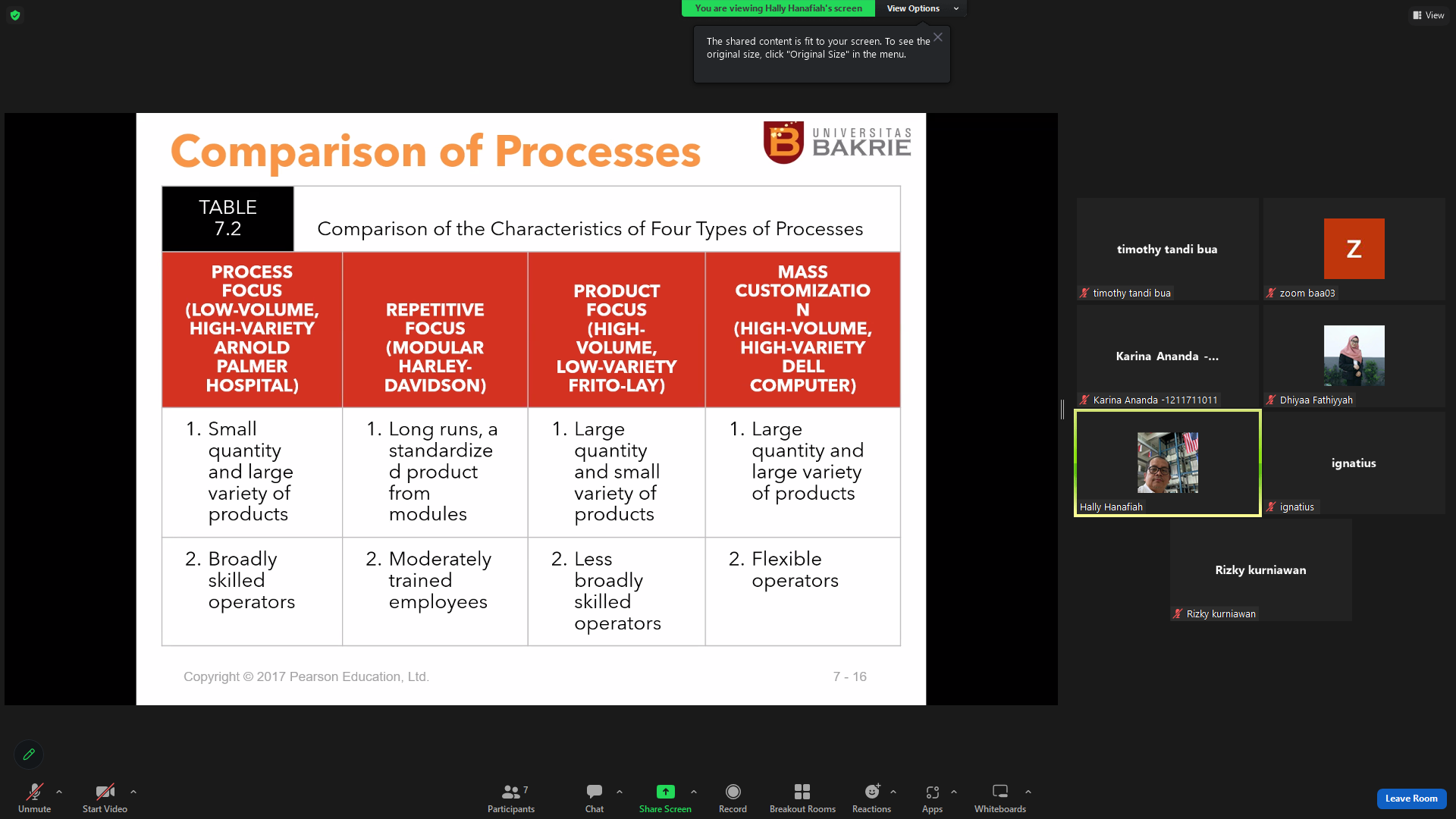Viewport: 1456px width, 819px height.
Task: Click the 'PRODUCT FOCUS' red column header
Action: (617, 329)
